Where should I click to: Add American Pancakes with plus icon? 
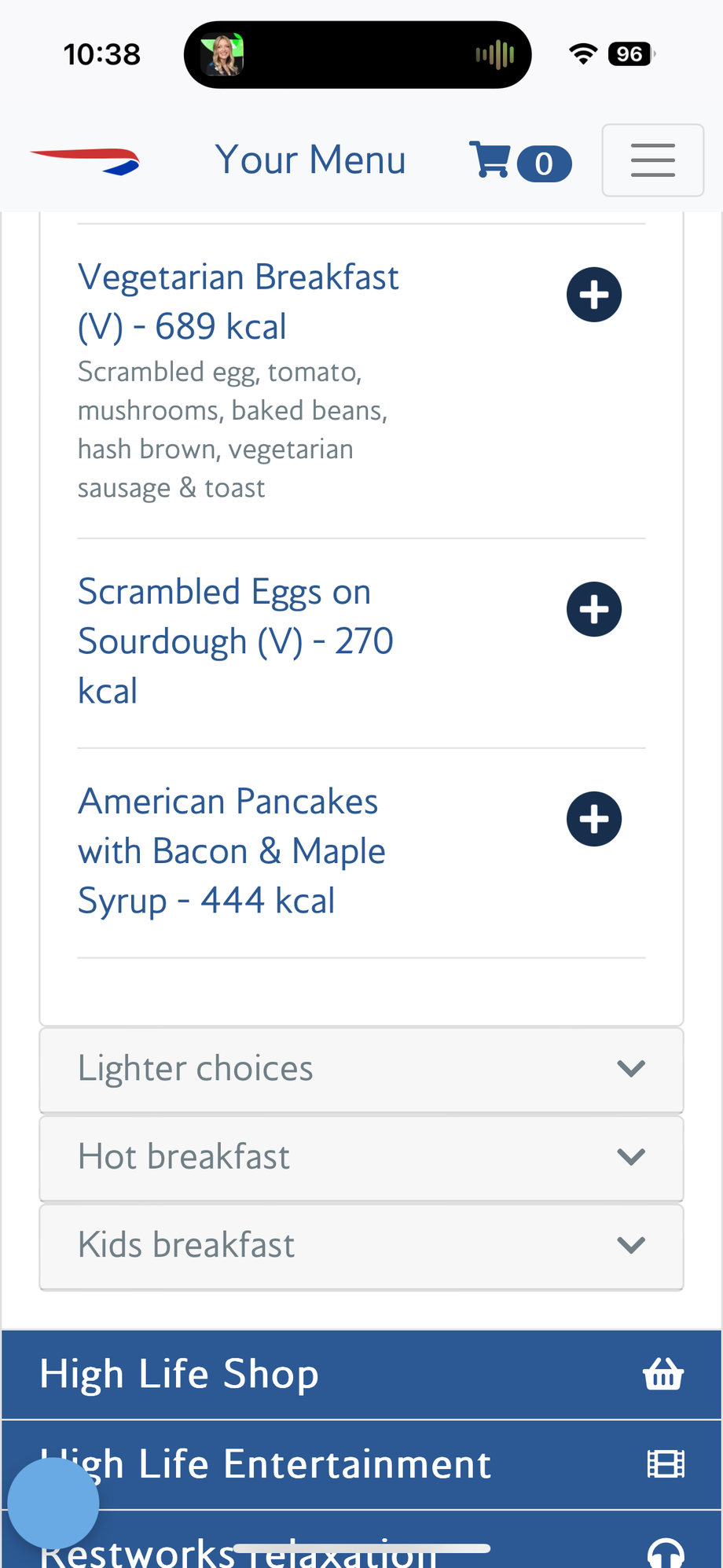point(594,819)
